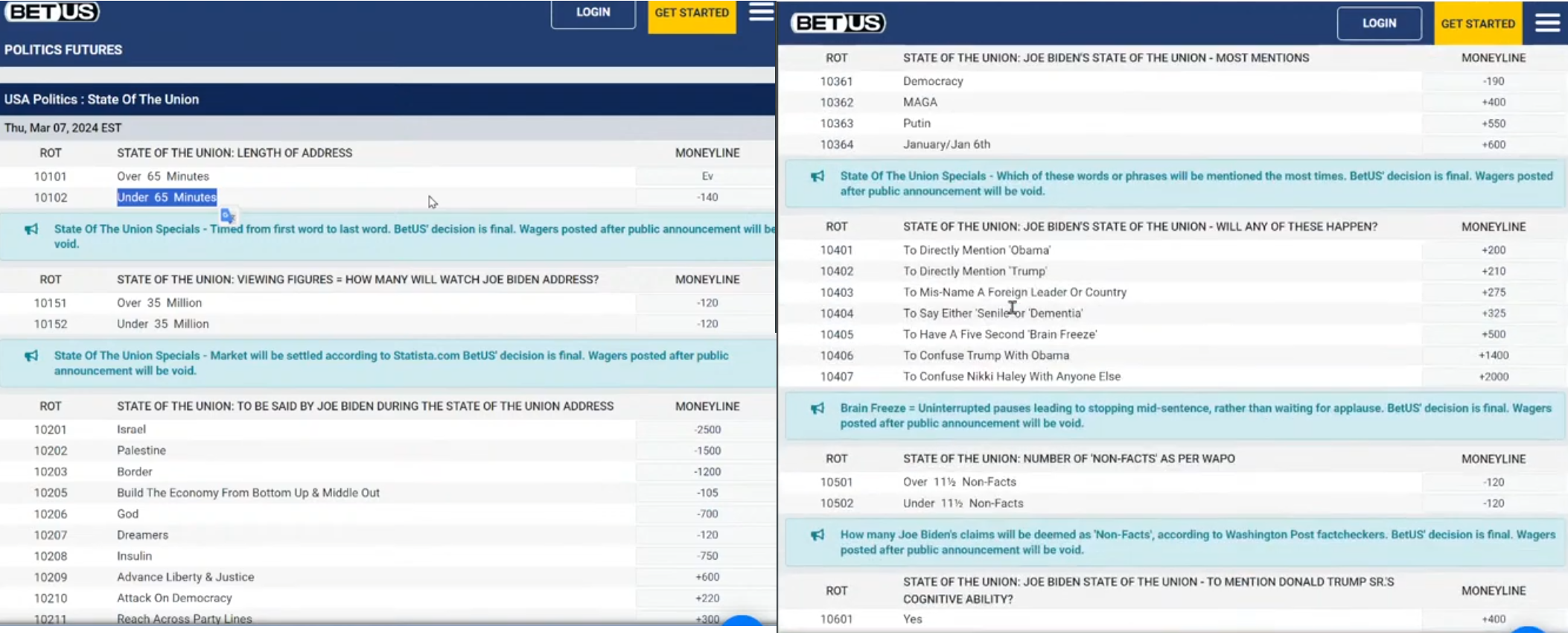This screenshot has height=644, width=1568.
Task: Click megaphone icon beside 'Brain Freeze' definition note
Action: [x=818, y=408]
